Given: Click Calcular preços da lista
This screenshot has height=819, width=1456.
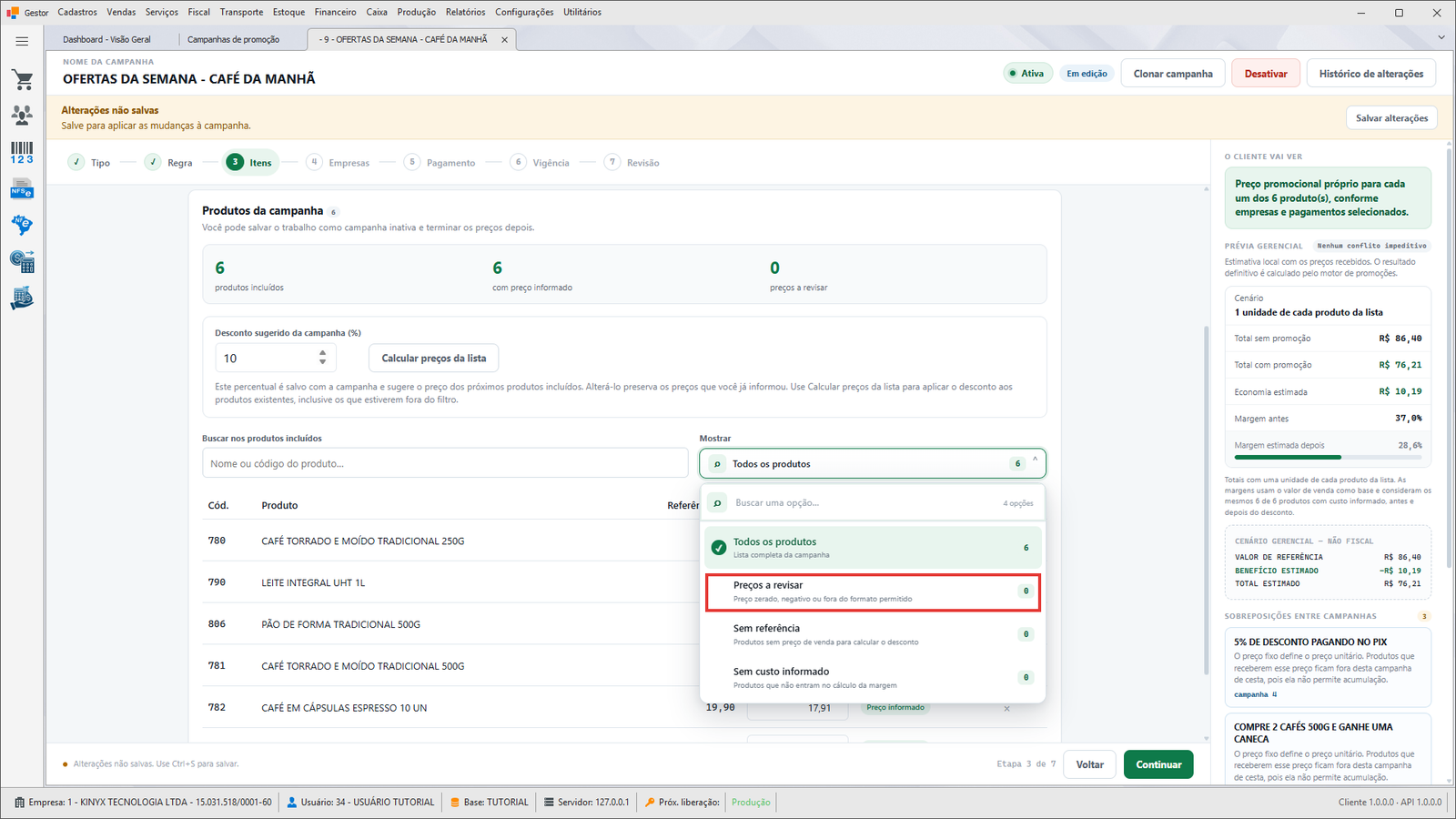Looking at the screenshot, I should [433, 358].
